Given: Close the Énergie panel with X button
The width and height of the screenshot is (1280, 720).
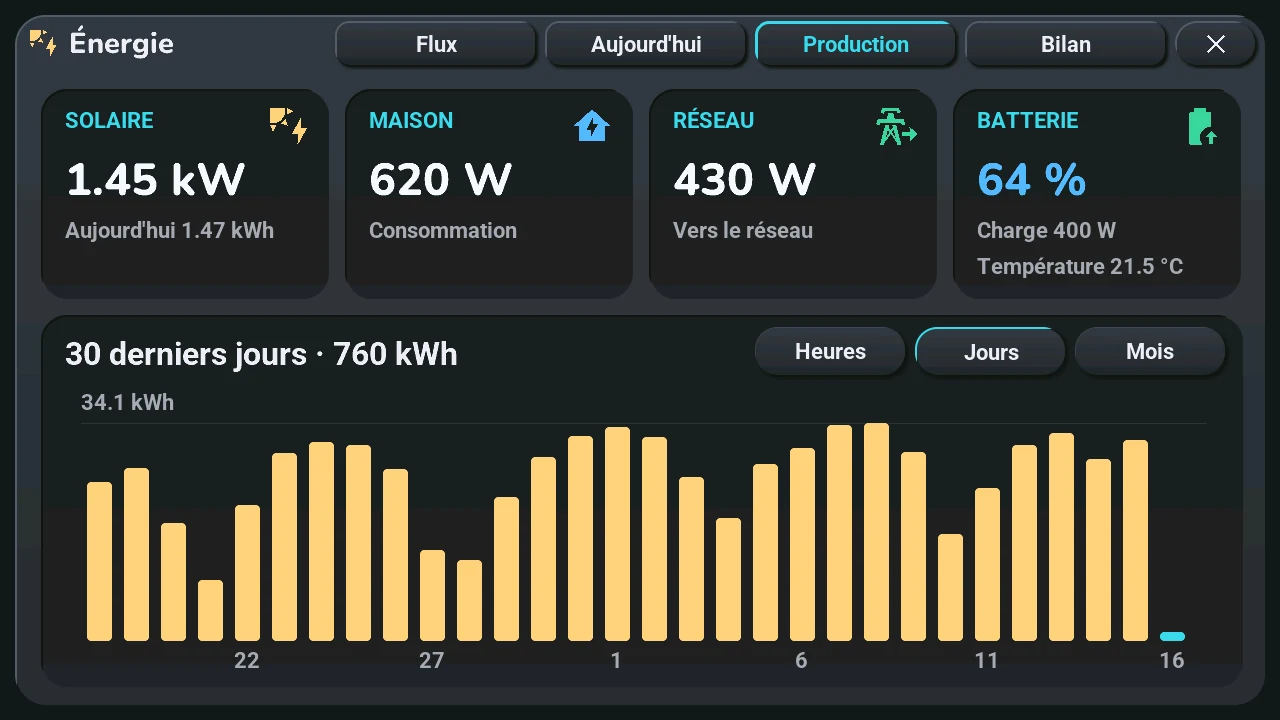Looking at the screenshot, I should (1216, 44).
